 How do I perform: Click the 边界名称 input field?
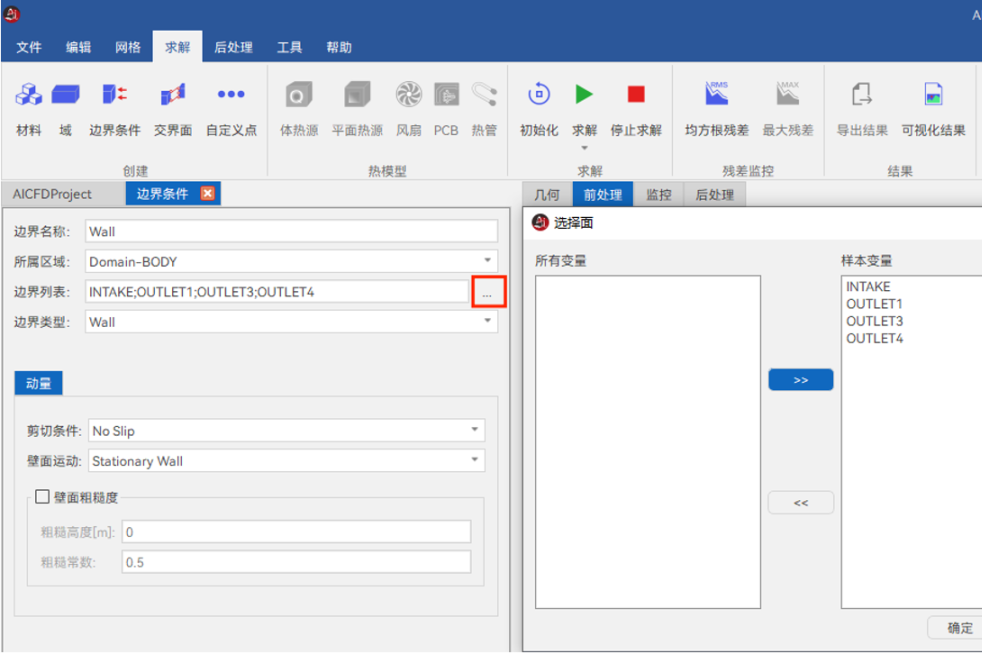click(291, 231)
